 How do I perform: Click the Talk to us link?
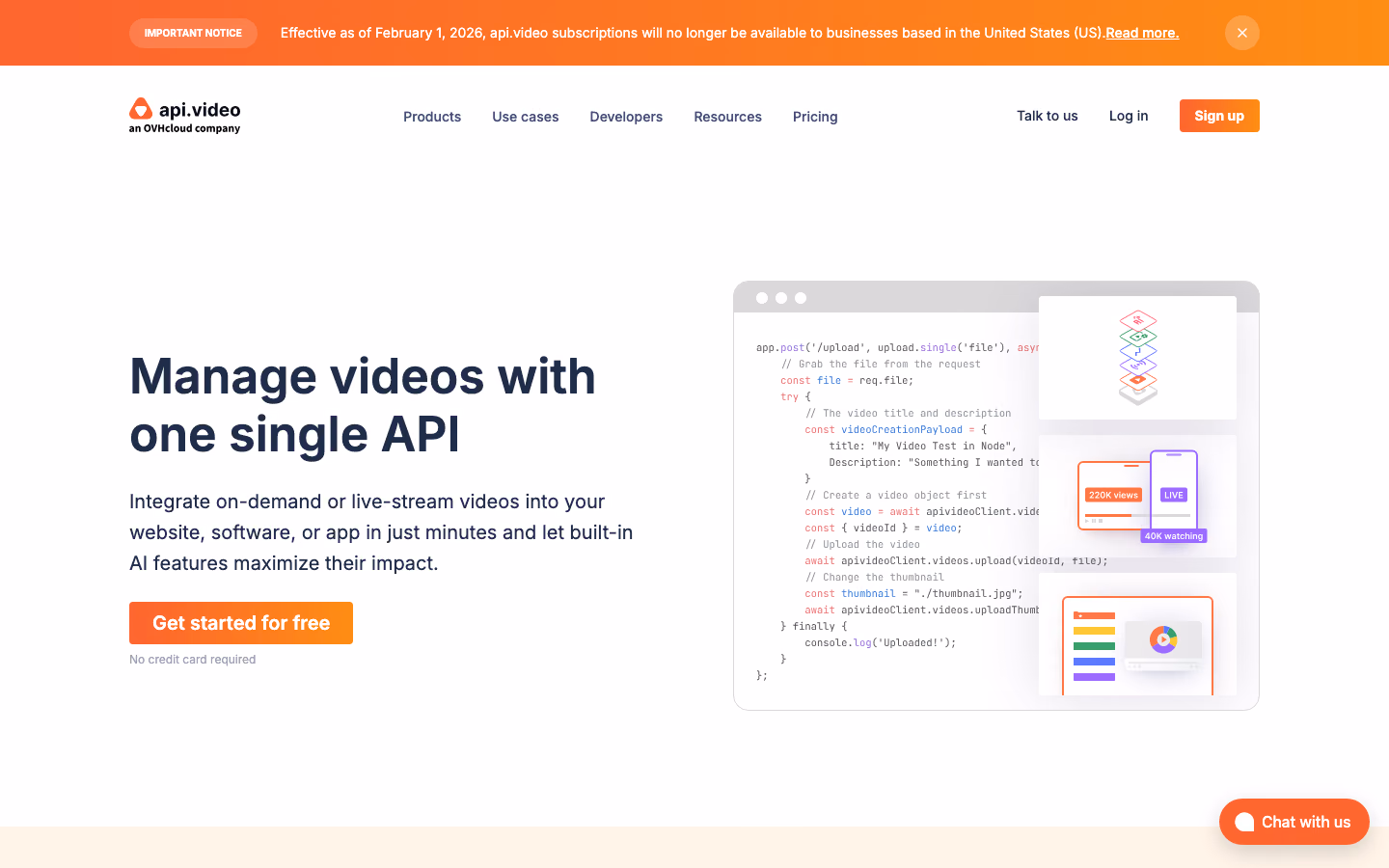click(1048, 116)
